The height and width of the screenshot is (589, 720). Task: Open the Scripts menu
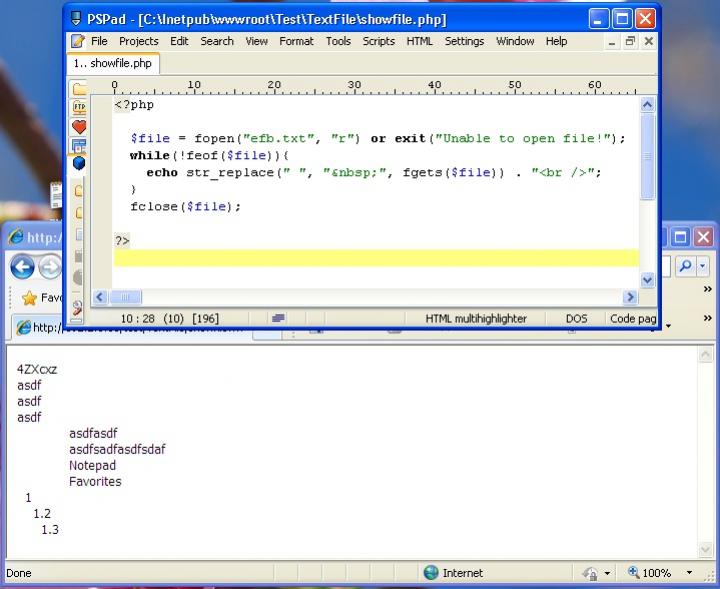(379, 41)
